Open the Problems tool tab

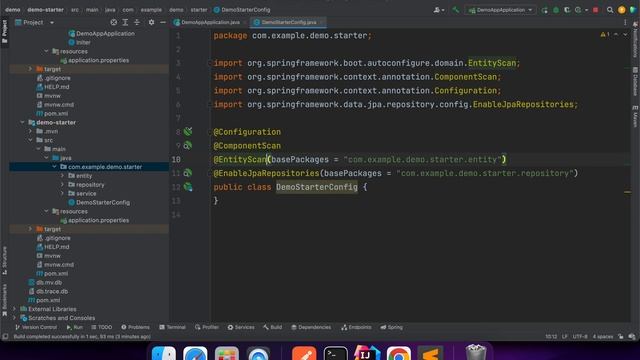click(x=136, y=327)
